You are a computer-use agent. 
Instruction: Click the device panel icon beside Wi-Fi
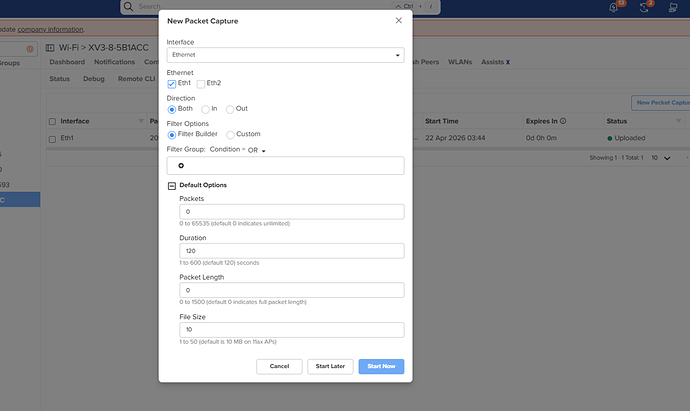click(x=50, y=48)
